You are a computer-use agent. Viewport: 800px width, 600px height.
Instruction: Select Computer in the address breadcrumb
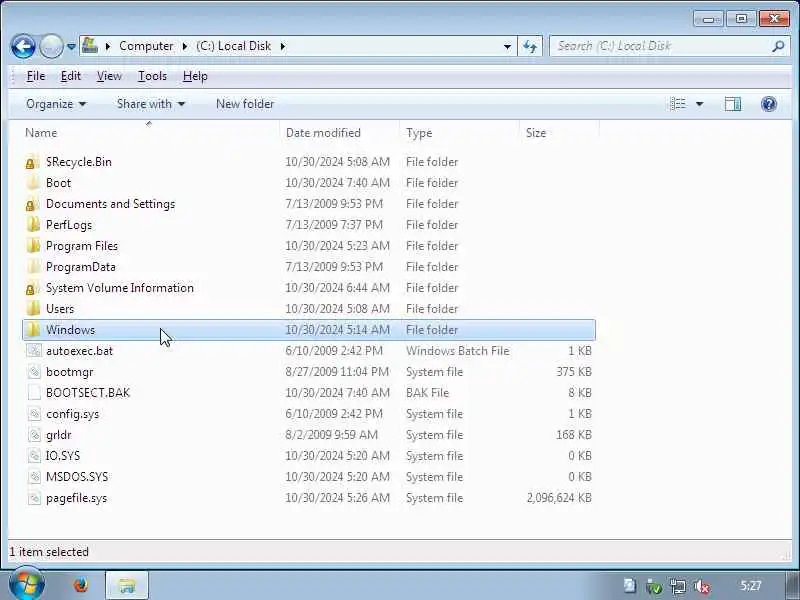click(146, 46)
